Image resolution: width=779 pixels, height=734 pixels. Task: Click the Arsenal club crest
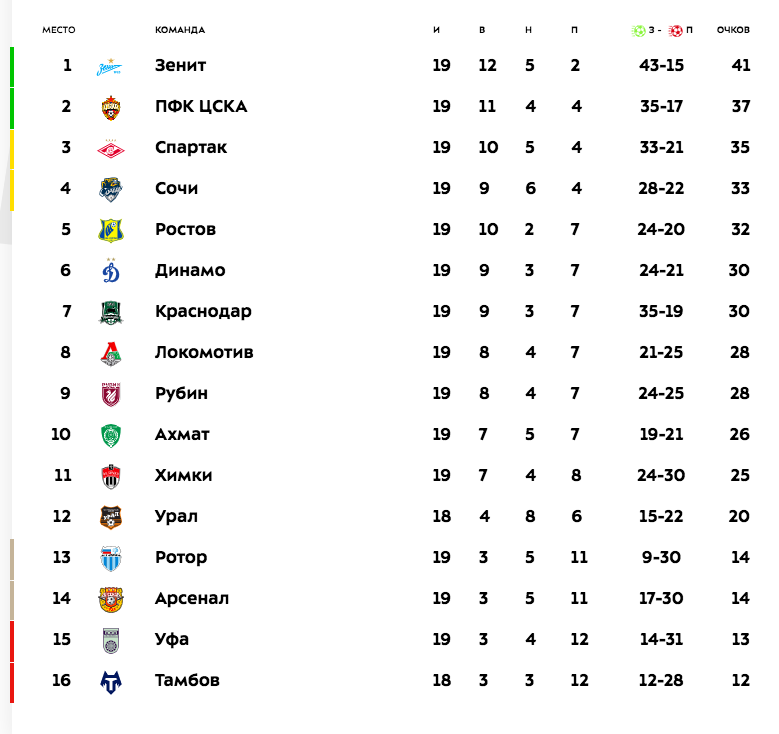click(x=111, y=599)
